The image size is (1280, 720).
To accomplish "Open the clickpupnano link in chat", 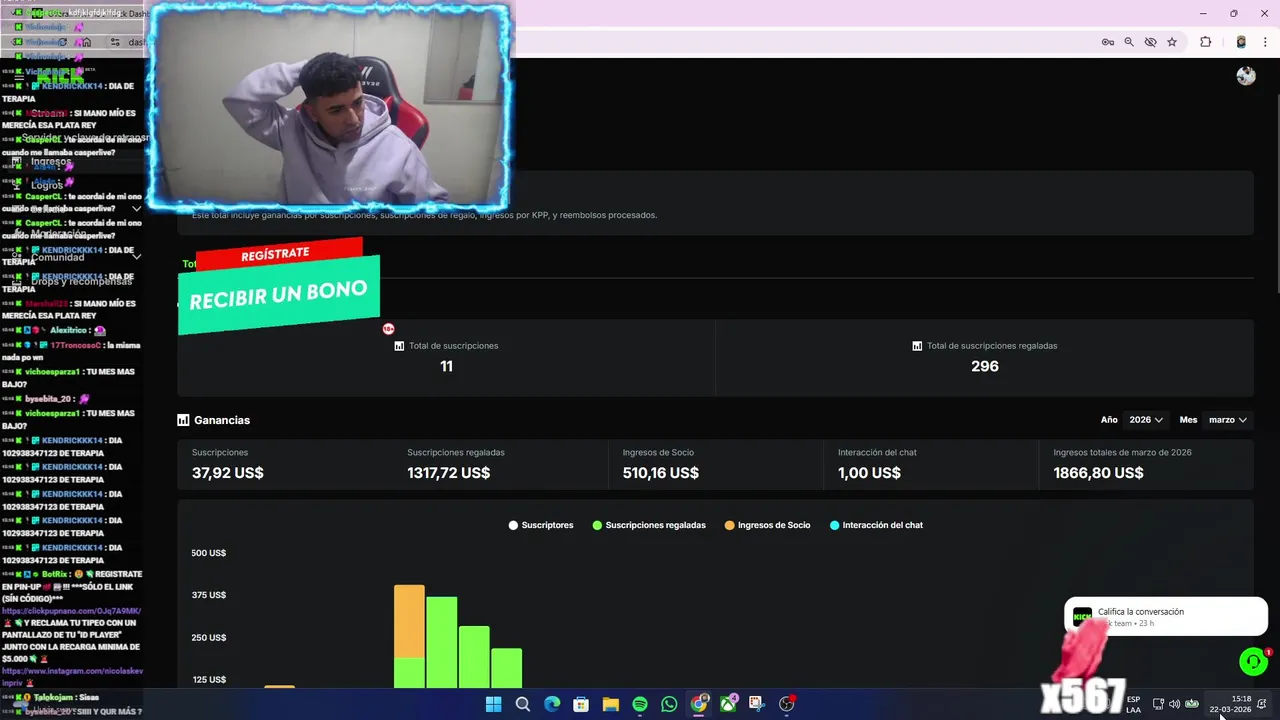I will (71, 611).
